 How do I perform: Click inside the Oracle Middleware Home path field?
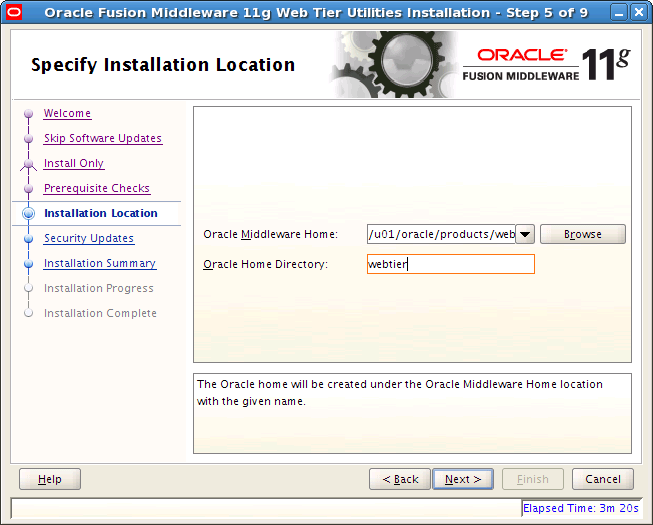441,234
